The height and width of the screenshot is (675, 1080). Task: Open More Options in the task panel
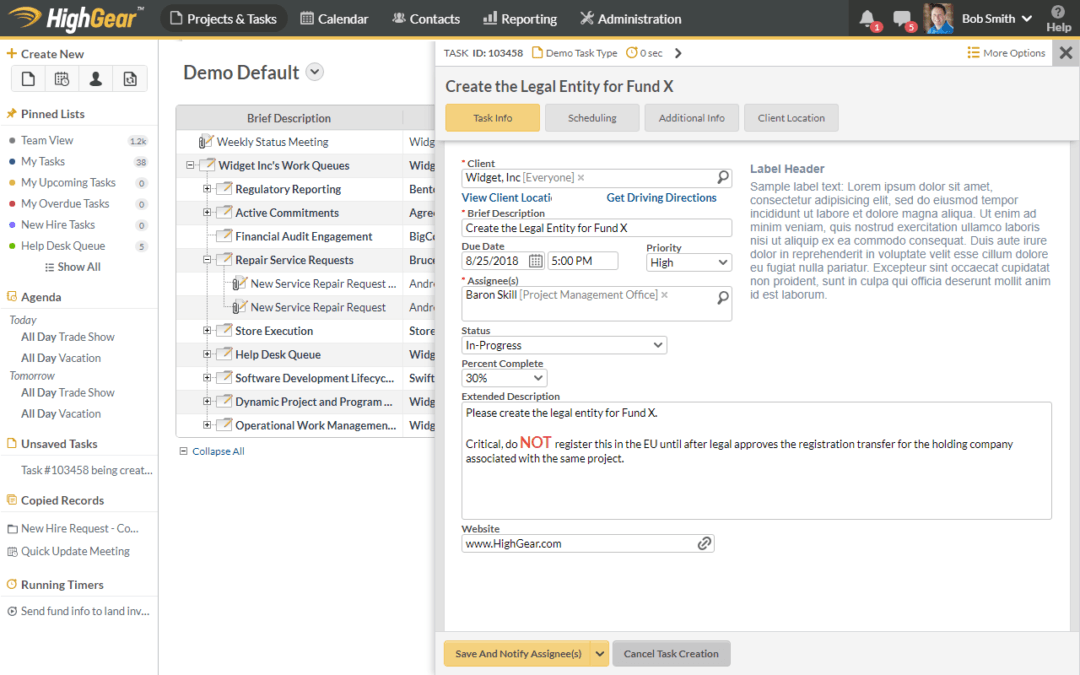tap(1005, 52)
